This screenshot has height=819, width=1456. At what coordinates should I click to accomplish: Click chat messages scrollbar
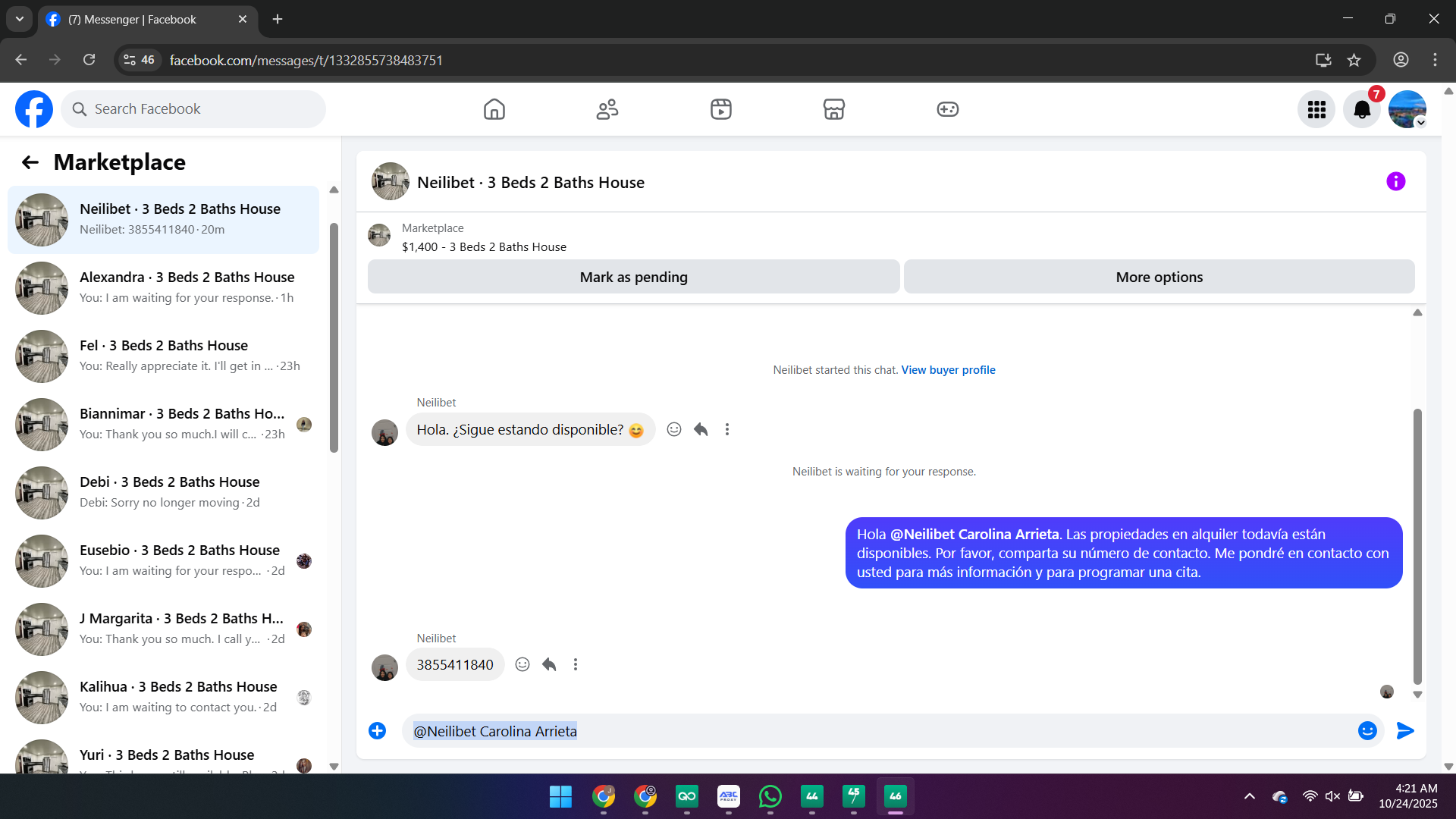coord(1417,546)
